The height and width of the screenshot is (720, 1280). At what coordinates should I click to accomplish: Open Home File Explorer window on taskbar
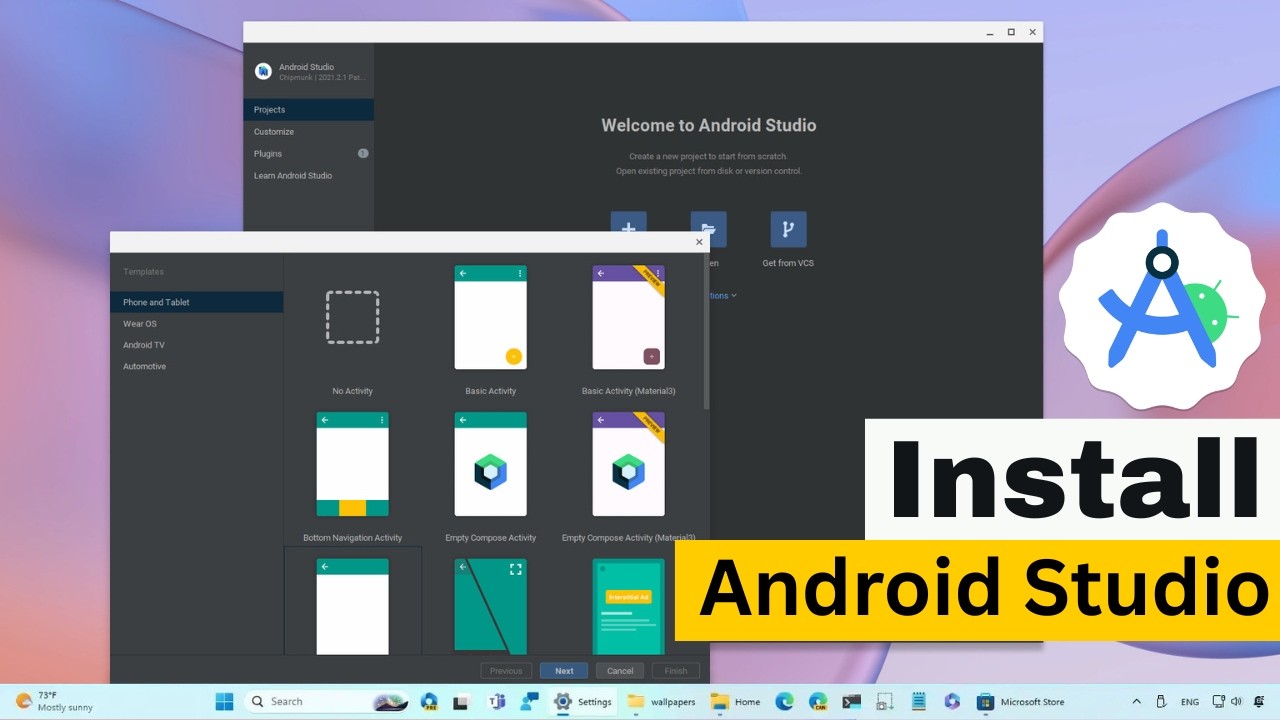click(x=736, y=701)
